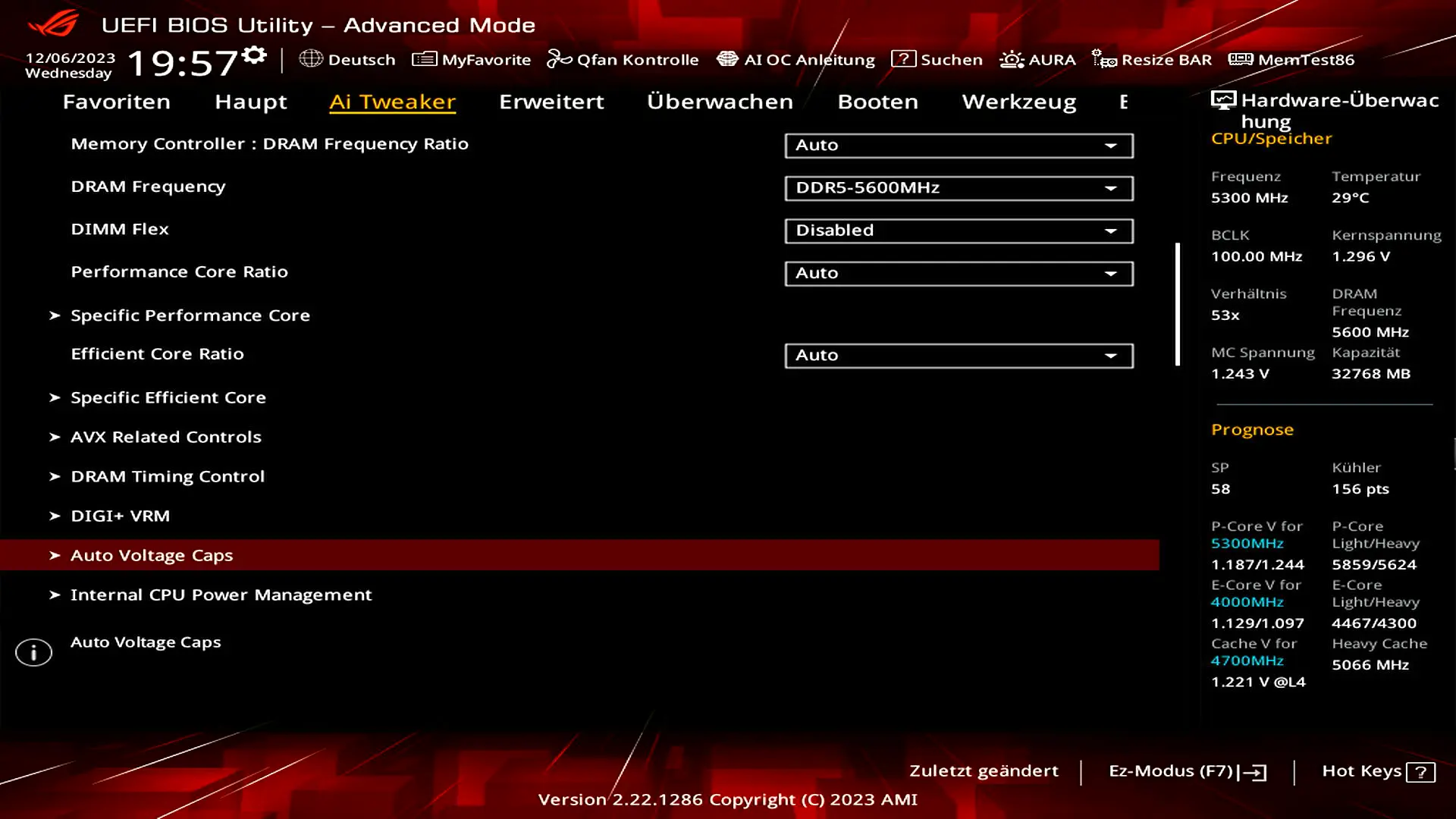1456x819 pixels.
Task: Click the settings gear next to clock
Action: click(x=255, y=55)
